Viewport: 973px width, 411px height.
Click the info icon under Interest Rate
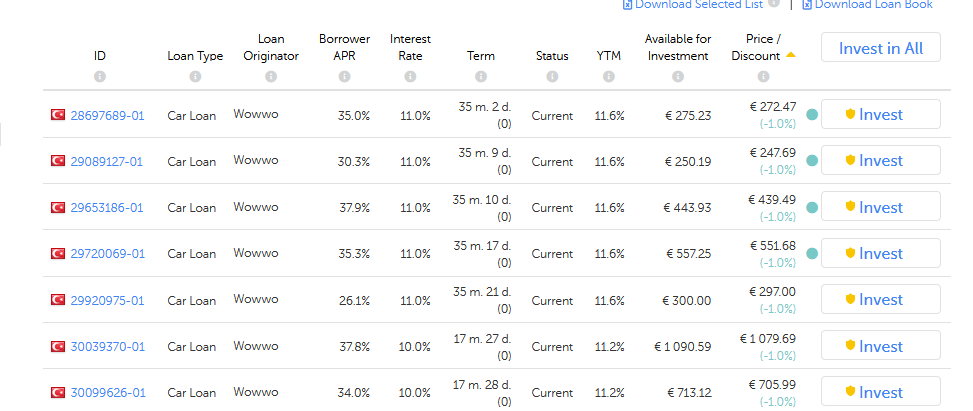tap(410, 77)
